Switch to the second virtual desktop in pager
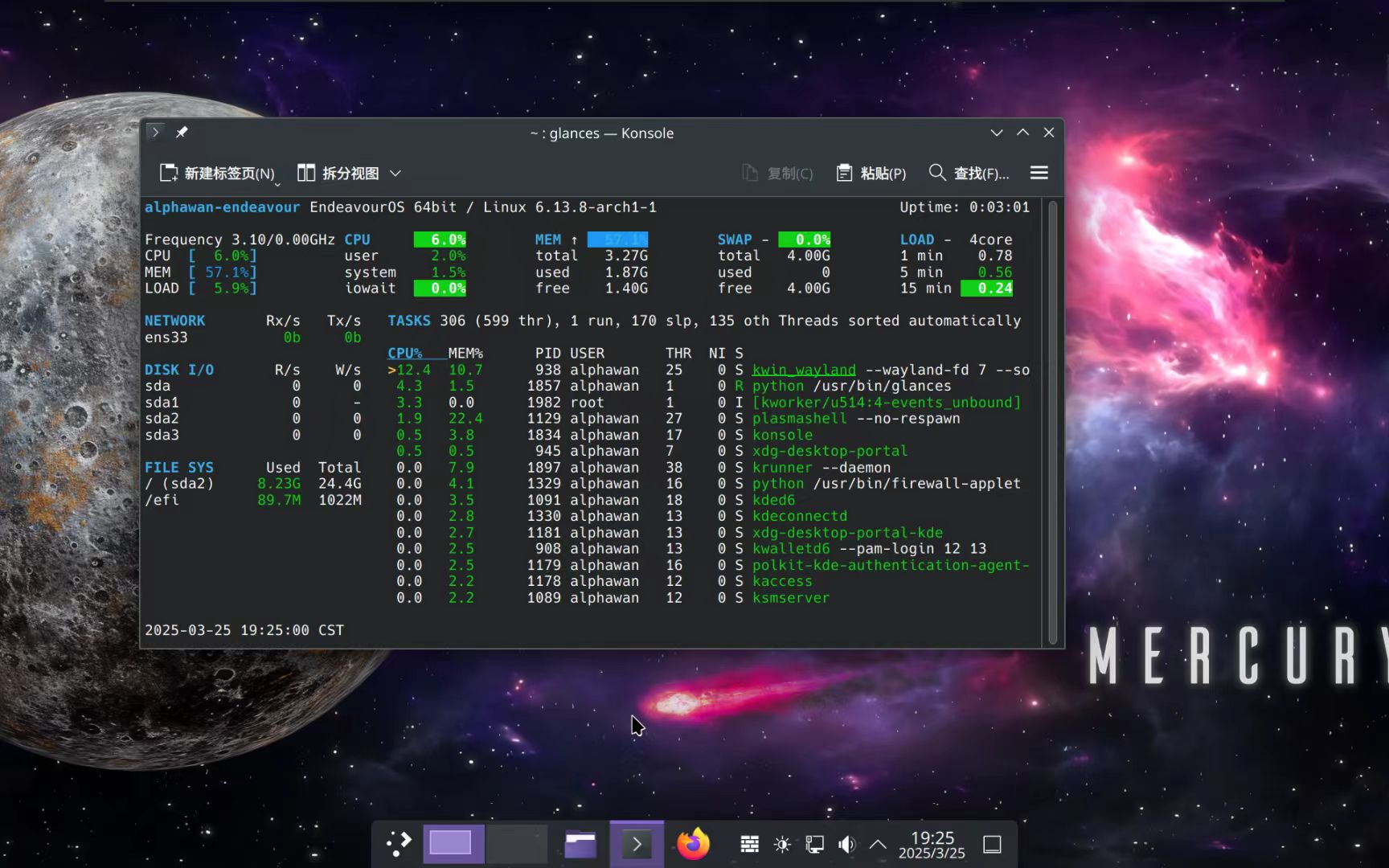Image resolution: width=1389 pixels, height=868 pixels. (x=517, y=844)
